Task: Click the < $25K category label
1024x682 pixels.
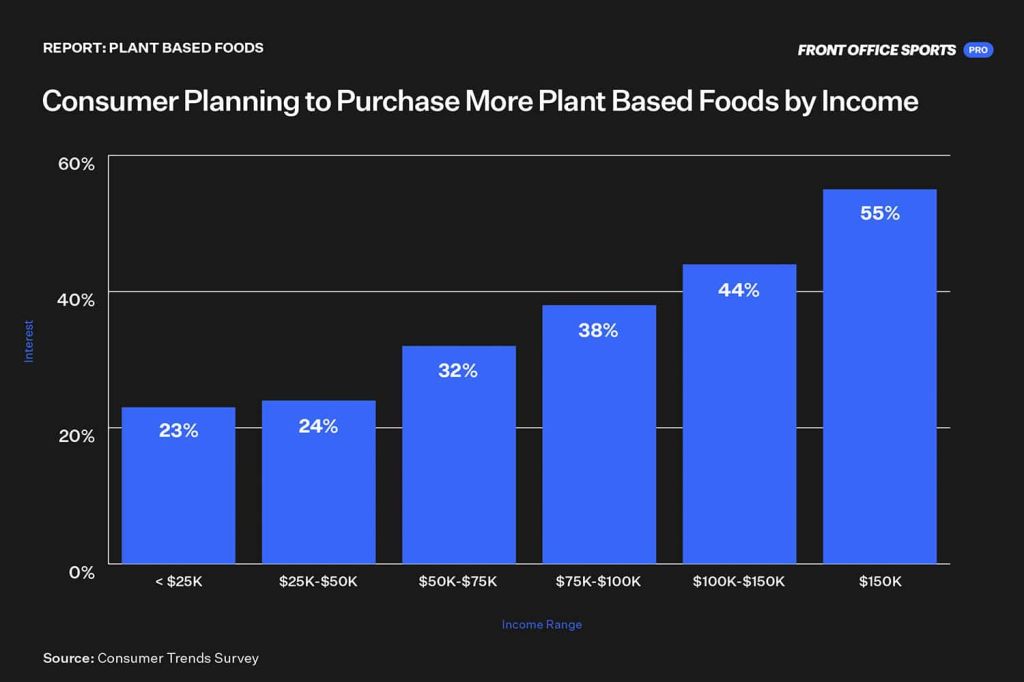Action: click(x=179, y=581)
